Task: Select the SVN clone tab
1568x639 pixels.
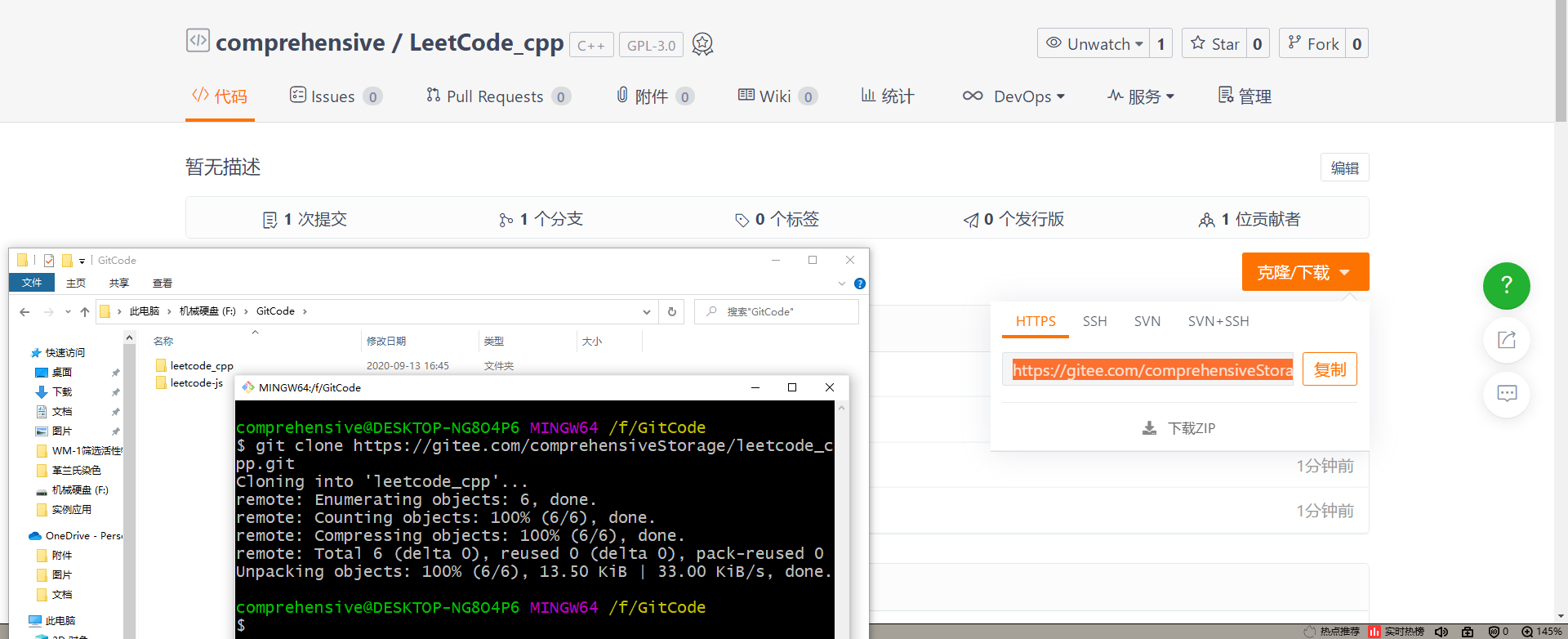Action: click(1147, 321)
